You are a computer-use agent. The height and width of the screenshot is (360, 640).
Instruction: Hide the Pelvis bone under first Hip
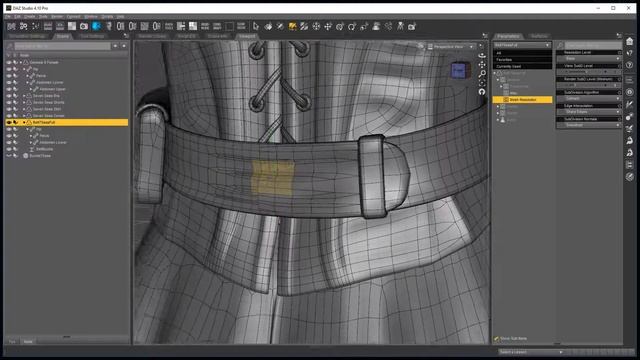click(x=9, y=76)
